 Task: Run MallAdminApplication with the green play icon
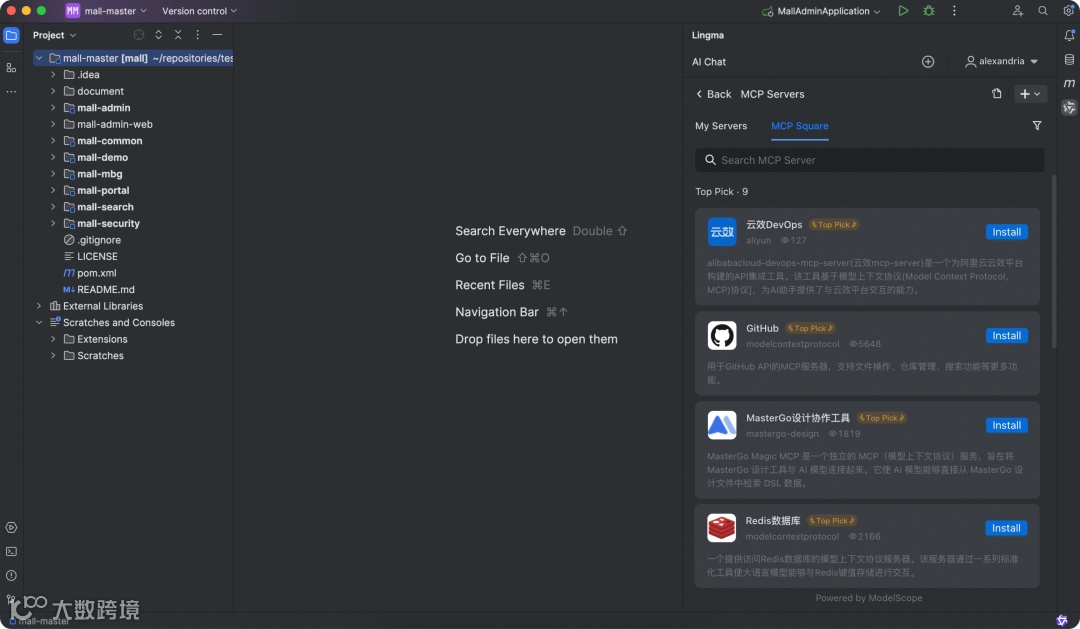click(x=903, y=11)
